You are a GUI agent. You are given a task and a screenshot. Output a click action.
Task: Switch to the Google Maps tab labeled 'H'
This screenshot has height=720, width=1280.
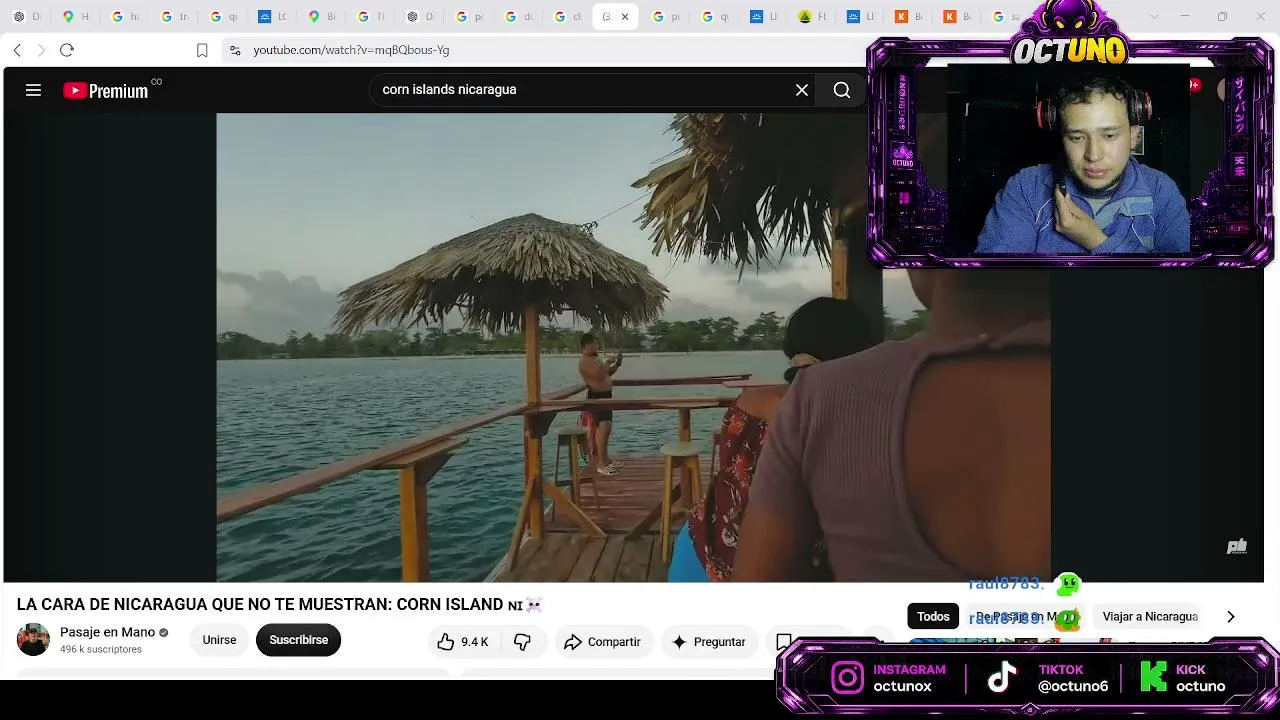point(76,17)
